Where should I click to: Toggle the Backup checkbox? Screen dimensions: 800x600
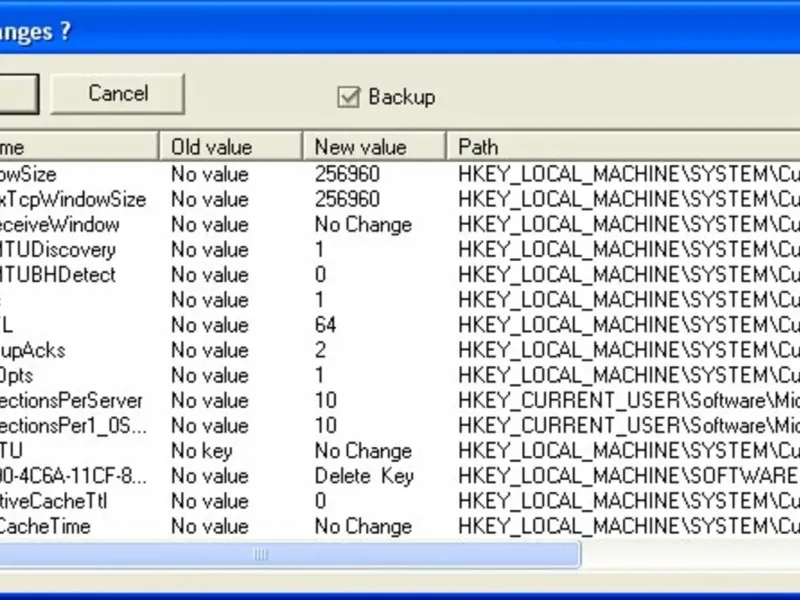[348, 97]
